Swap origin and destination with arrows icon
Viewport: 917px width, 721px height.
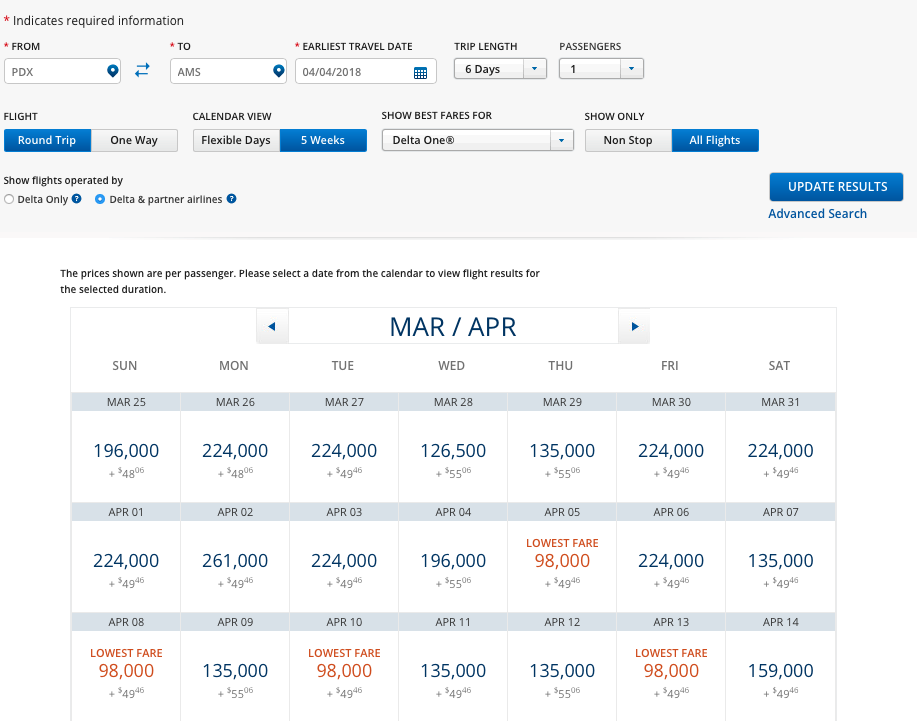click(142, 70)
